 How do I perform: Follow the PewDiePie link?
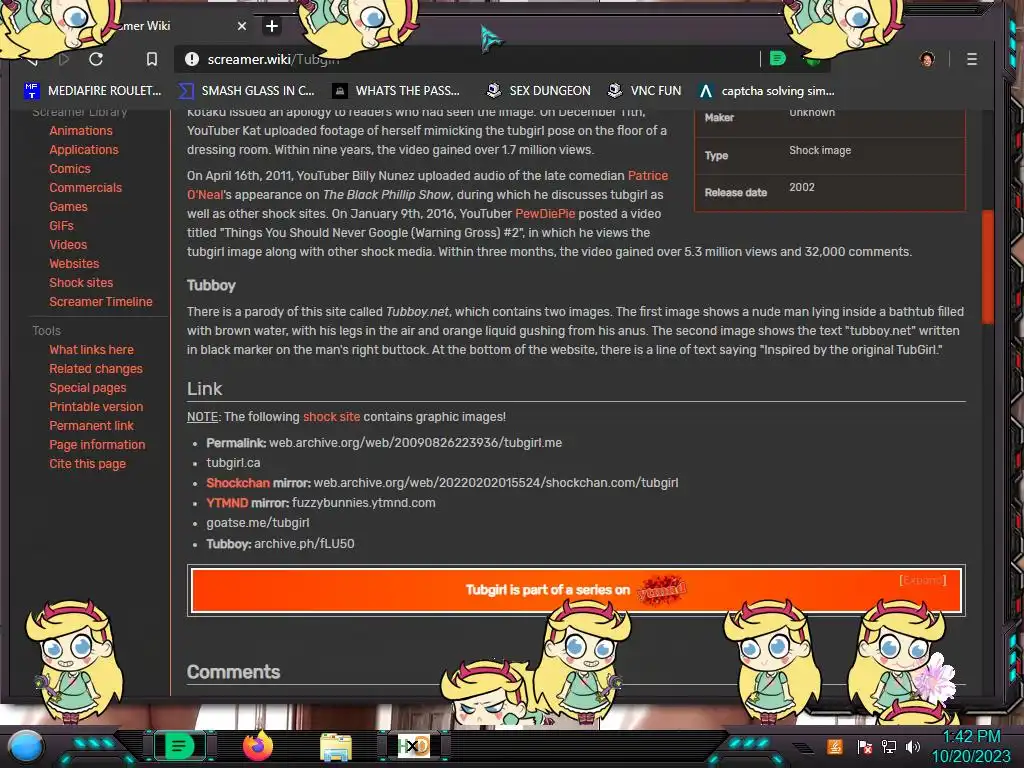[545, 214]
